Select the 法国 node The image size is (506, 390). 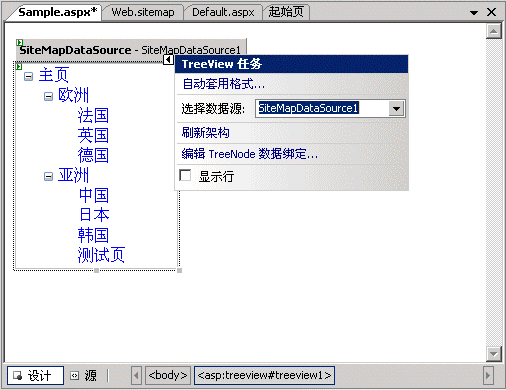point(93,115)
